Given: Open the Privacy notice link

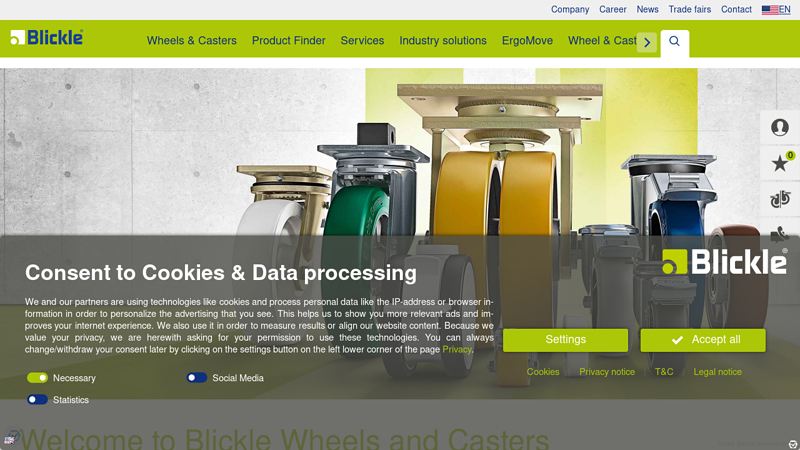Looking at the screenshot, I should click(607, 372).
